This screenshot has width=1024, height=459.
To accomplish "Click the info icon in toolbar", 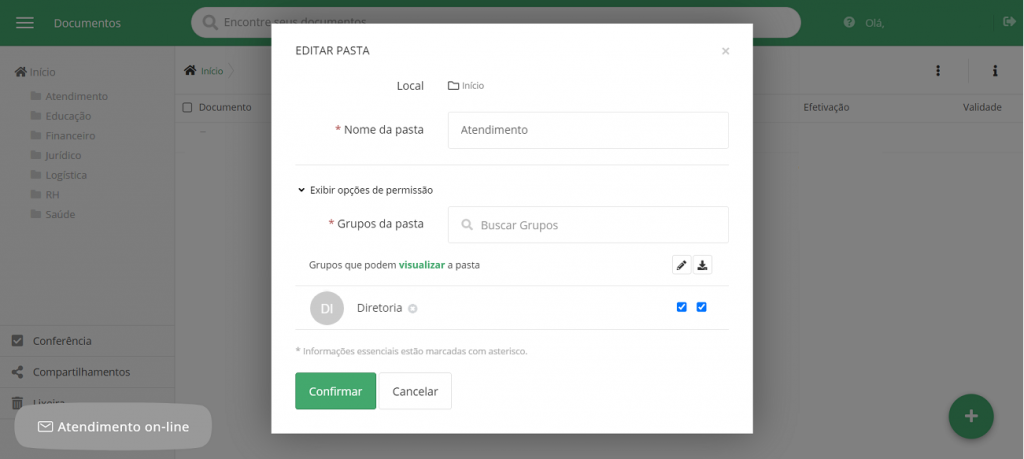I will pyautogui.click(x=995, y=71).
